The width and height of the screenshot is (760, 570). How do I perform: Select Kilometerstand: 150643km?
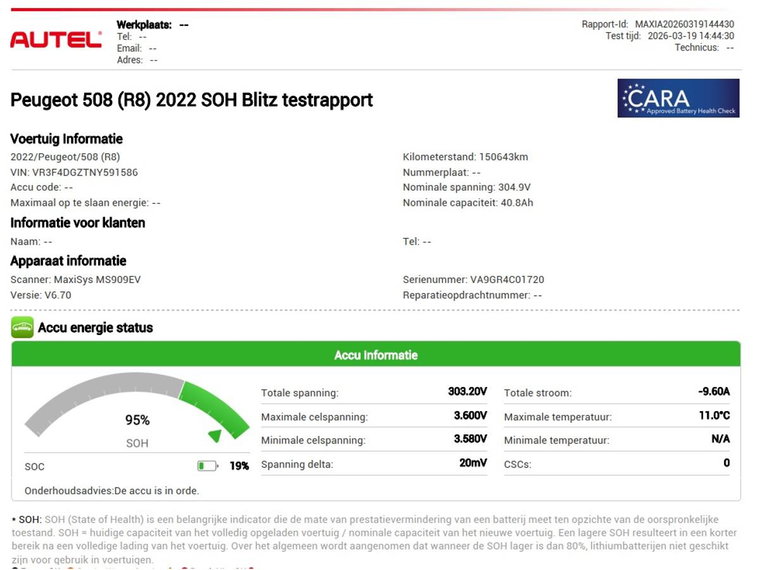pos(465,157)
